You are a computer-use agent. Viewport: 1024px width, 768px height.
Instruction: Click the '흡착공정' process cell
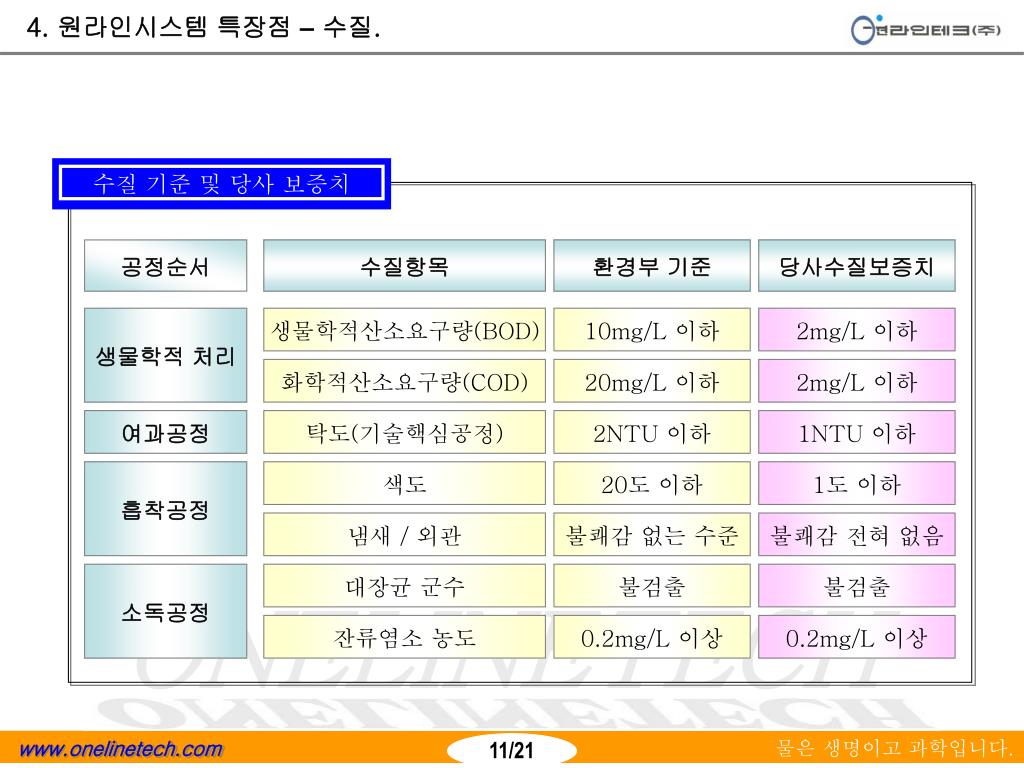point(165,509)
